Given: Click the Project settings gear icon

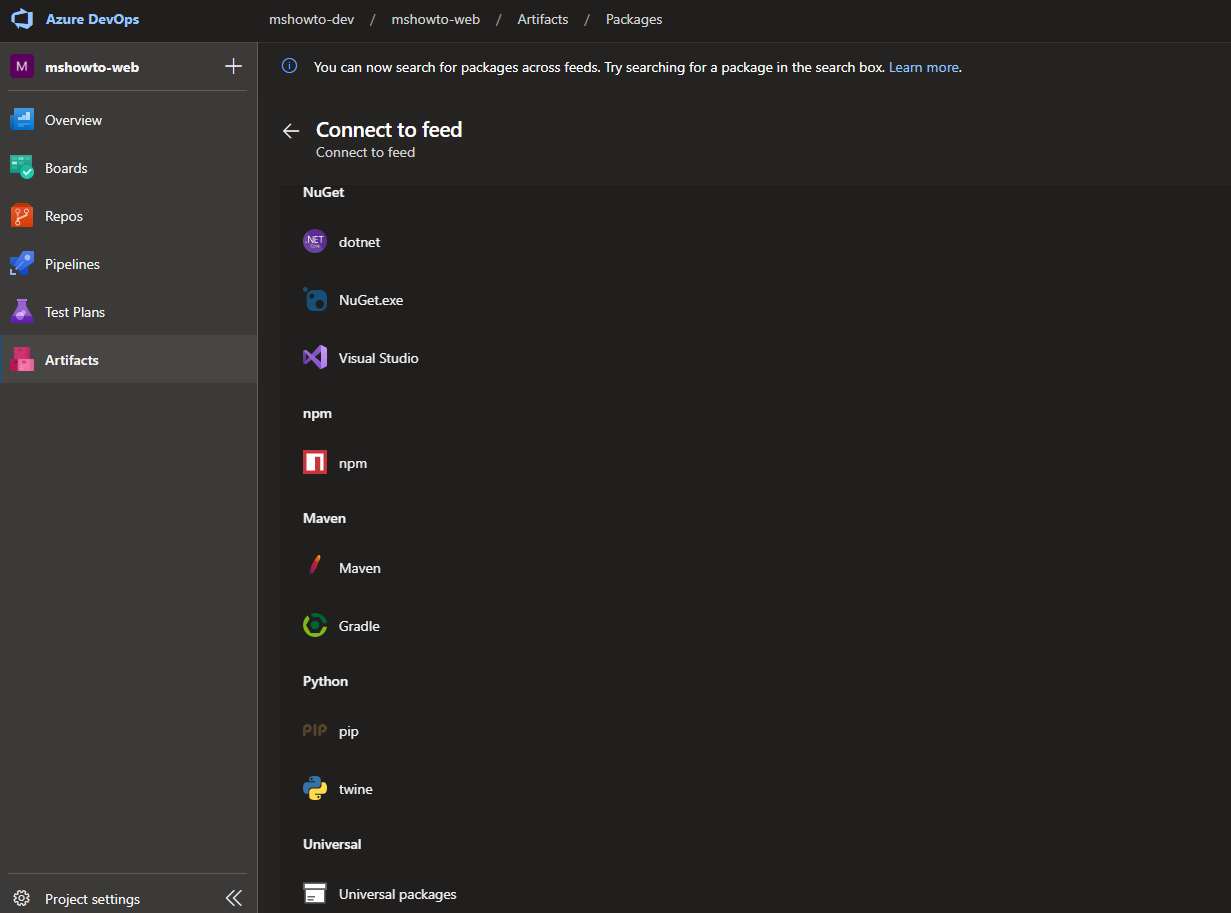Looking at the screenshot, I should click(x=22, y=898).
